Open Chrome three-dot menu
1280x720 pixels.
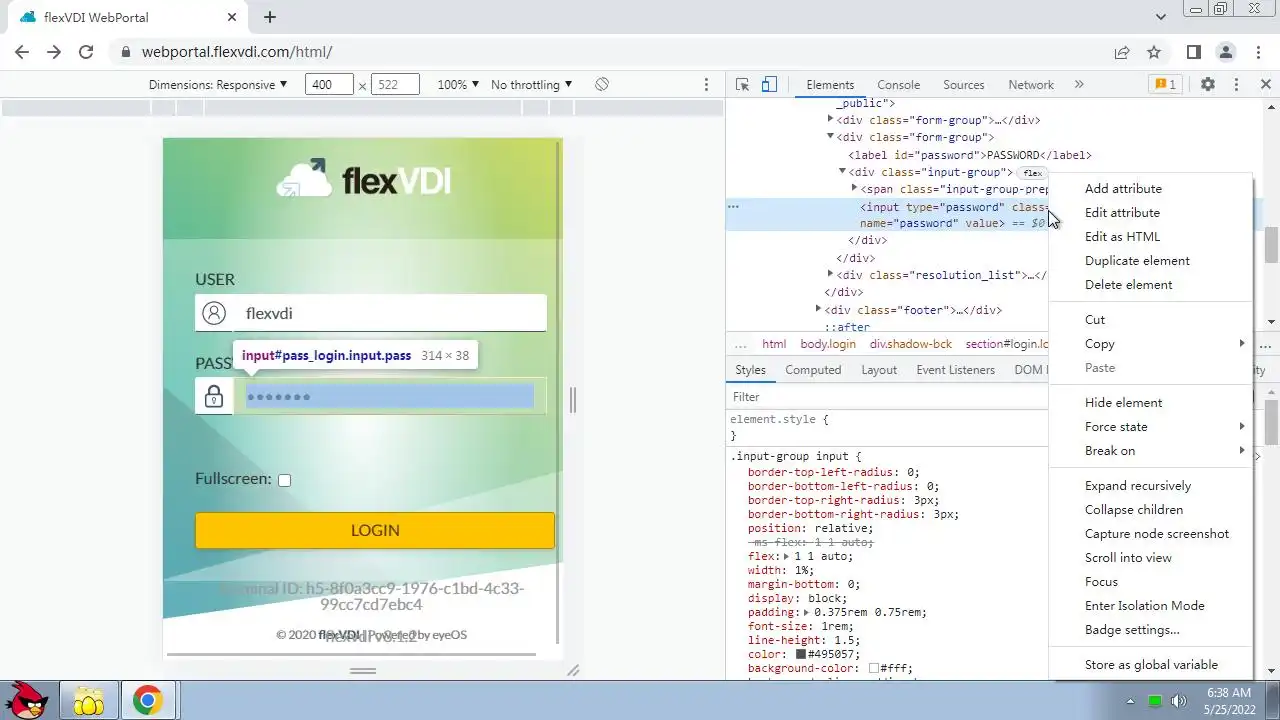(x=1257, y=52)
